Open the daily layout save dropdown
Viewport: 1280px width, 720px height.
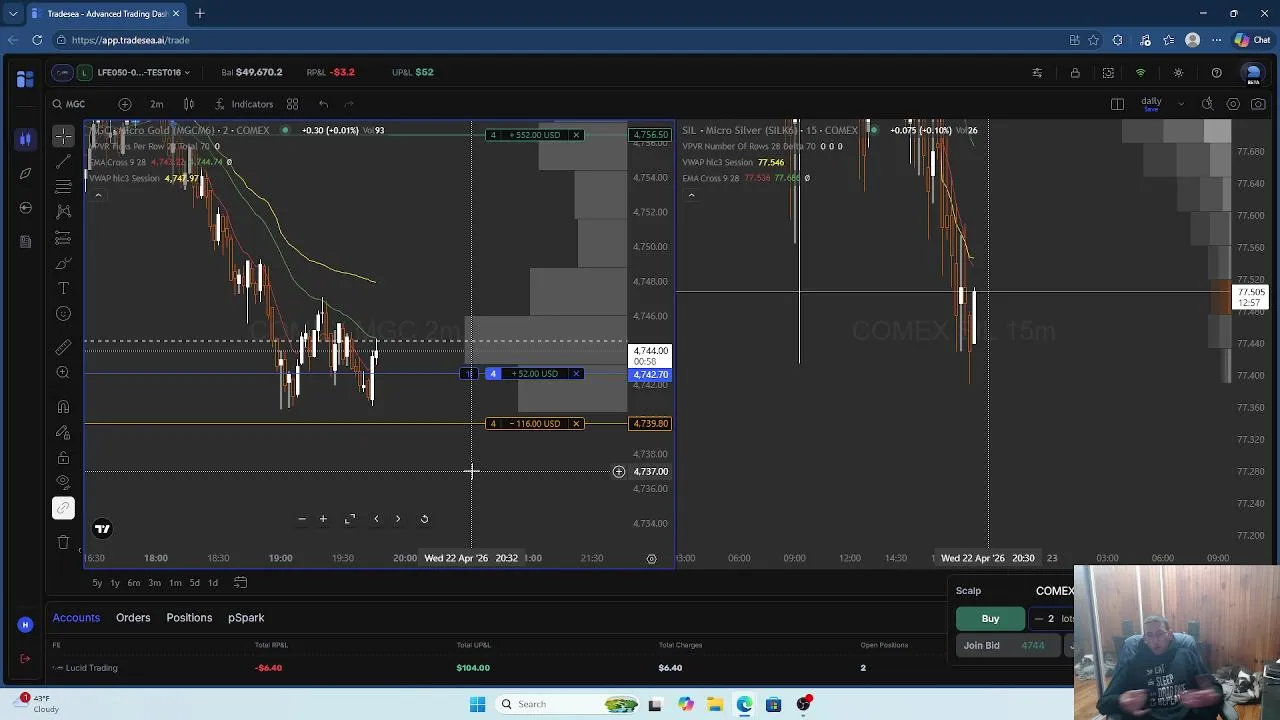click(1181, 104)
